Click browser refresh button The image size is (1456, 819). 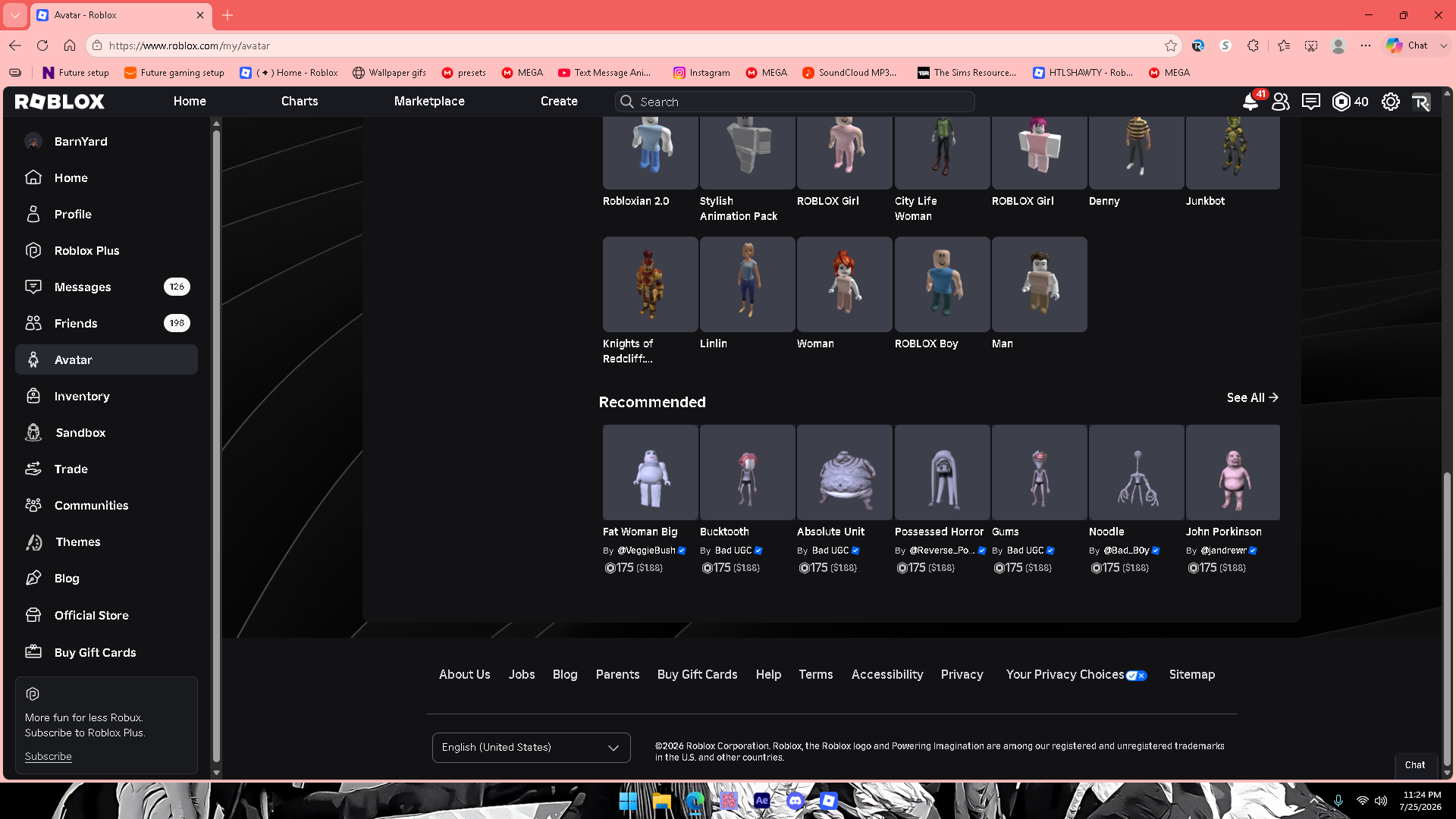point(42,45)
